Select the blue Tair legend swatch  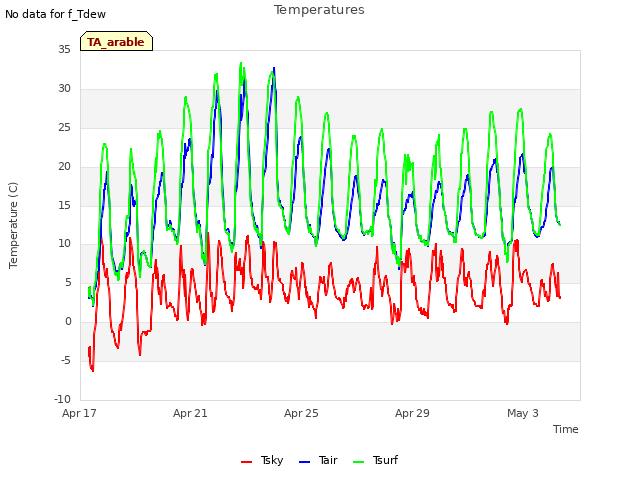coord(304,462)
